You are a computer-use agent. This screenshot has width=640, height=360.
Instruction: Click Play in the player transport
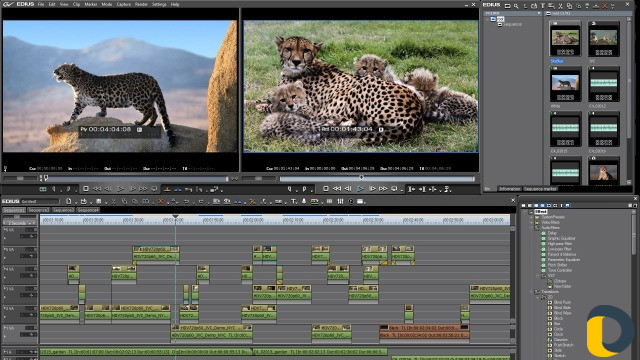(x=120, y=189)
